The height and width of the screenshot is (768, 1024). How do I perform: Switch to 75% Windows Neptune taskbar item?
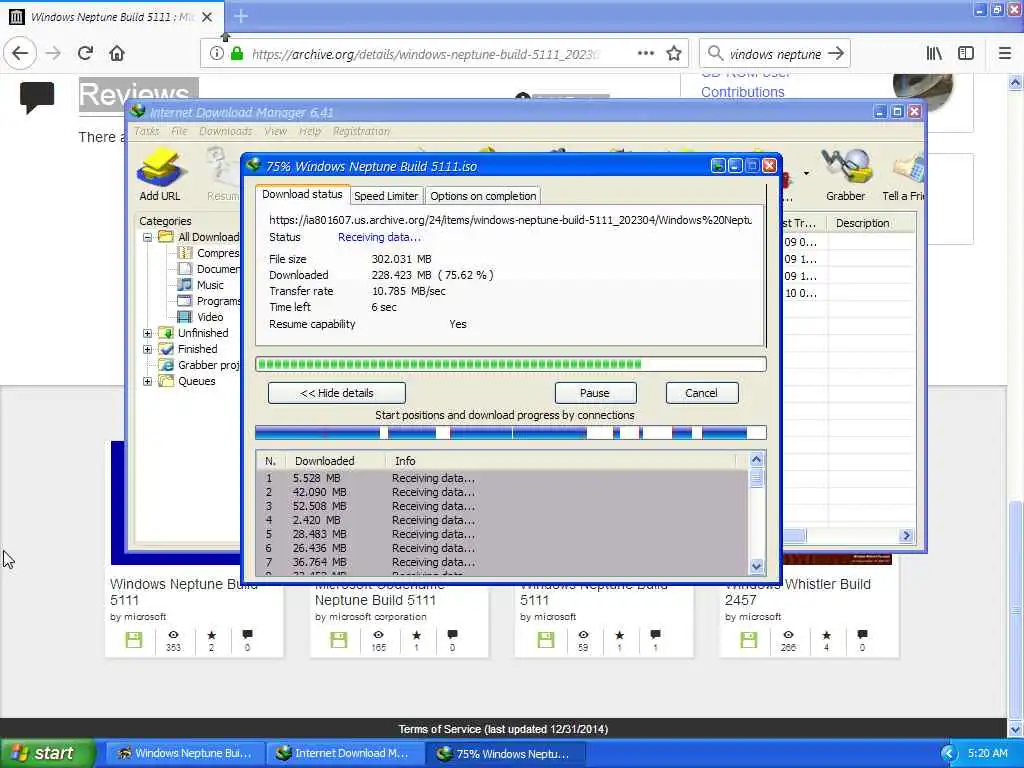click(x=505, y=754)
